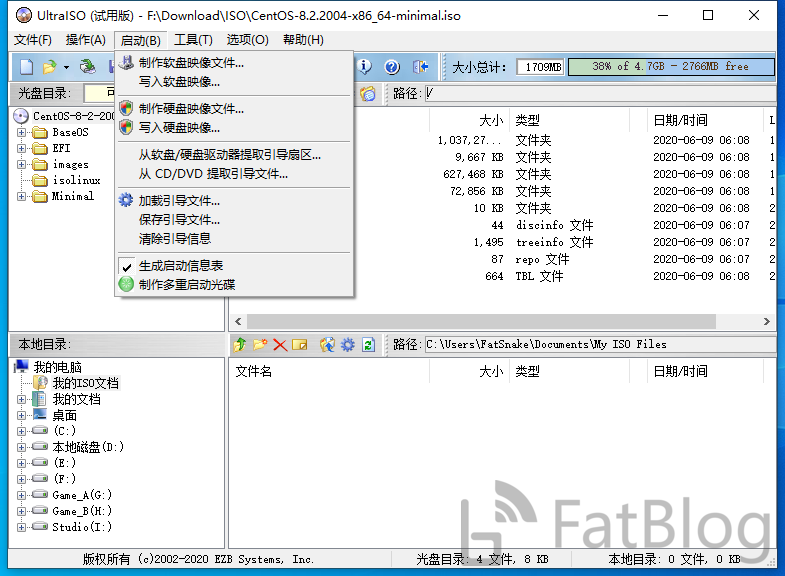Click the gear icon beside 加载引导文件
Image resolution: width=785 pixels, height=576 pixels.
pyautogui.click(x=126, y=200)
